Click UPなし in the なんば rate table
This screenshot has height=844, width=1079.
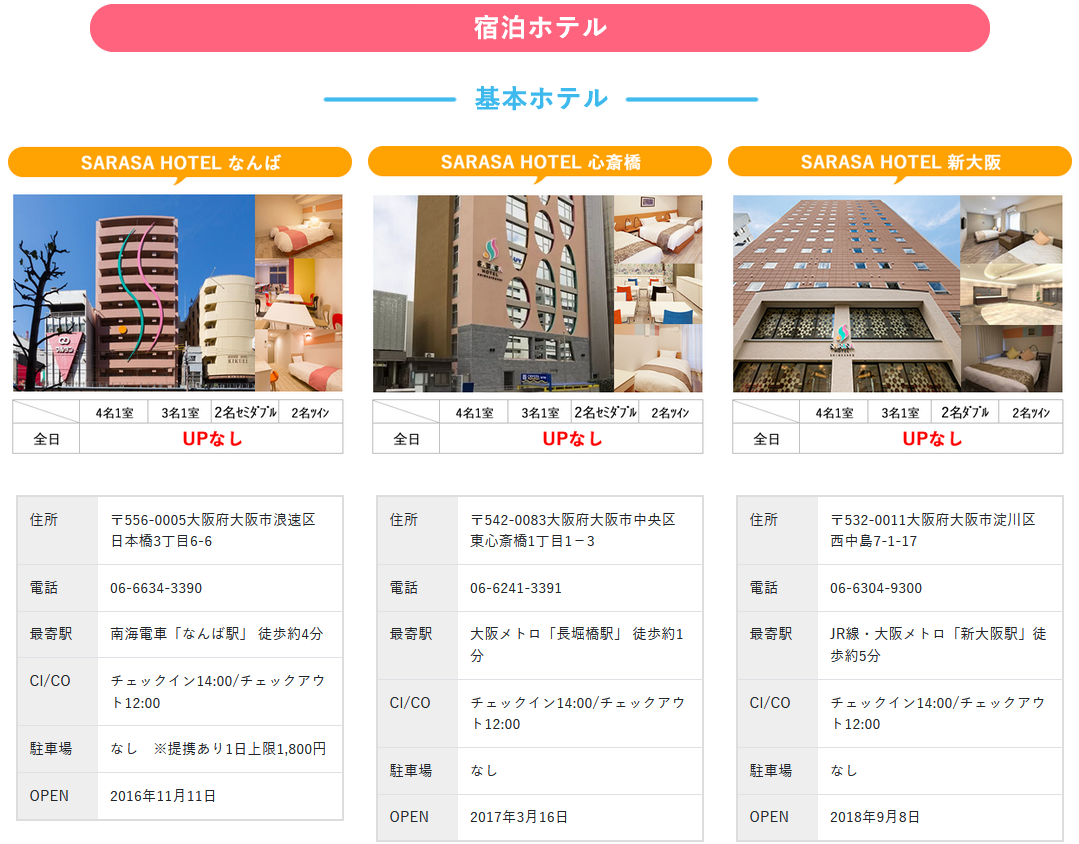[212, 439]
